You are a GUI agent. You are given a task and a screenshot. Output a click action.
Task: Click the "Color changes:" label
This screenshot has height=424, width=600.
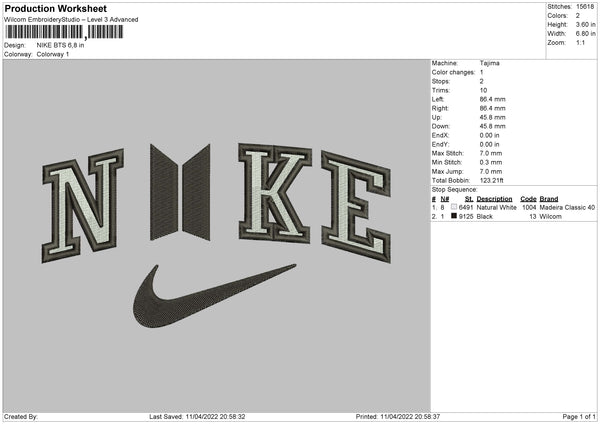click(453, 72)
